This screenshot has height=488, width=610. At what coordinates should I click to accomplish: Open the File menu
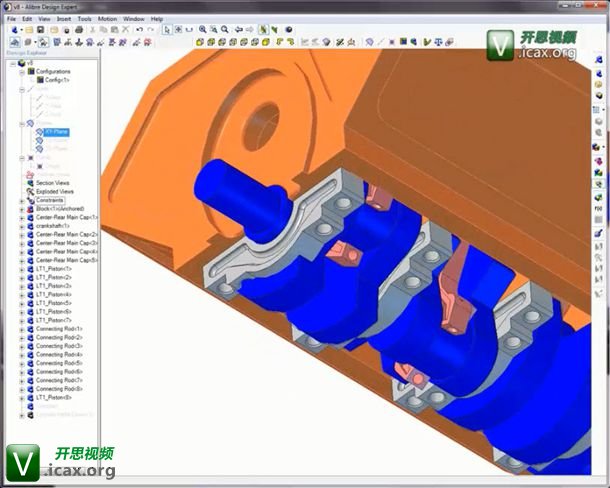[x=11, y=19]
